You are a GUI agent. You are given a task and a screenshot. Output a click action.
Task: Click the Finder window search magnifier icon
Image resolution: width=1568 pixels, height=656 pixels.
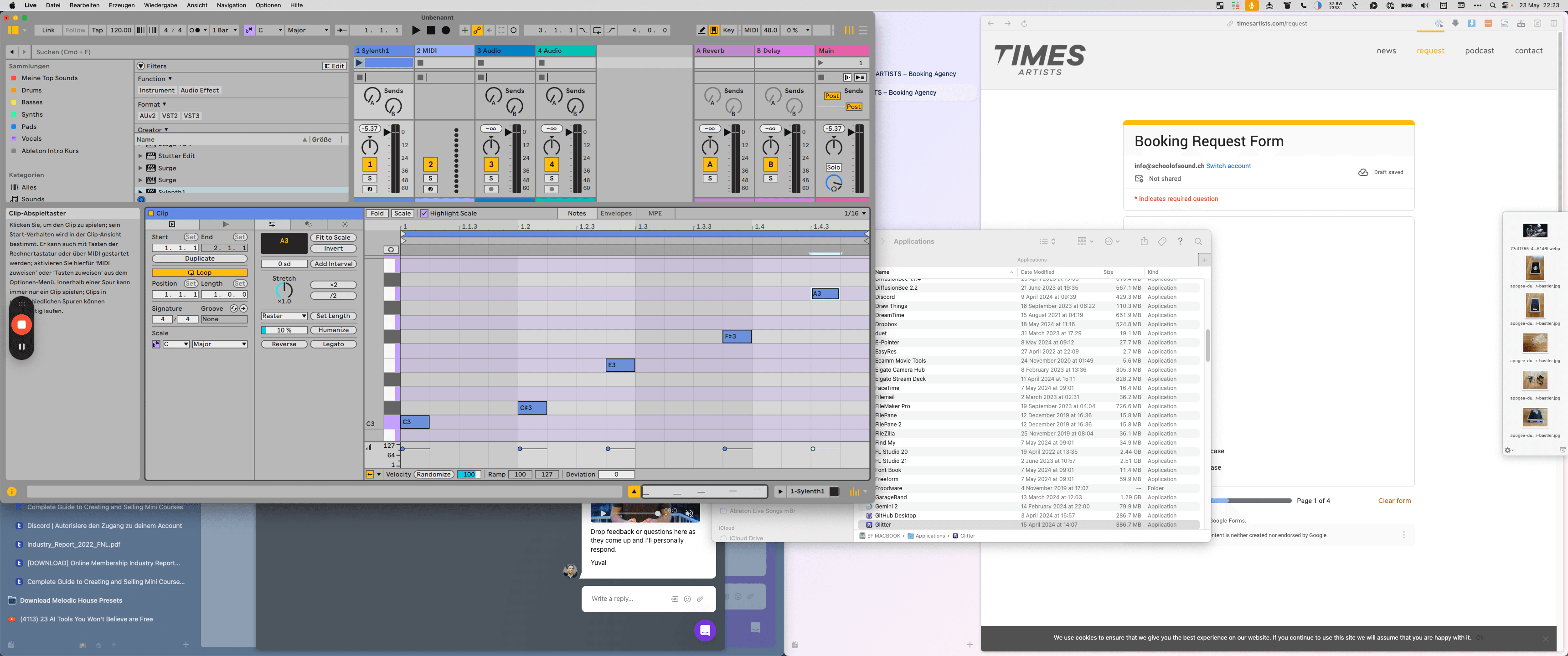(1198, 241)
